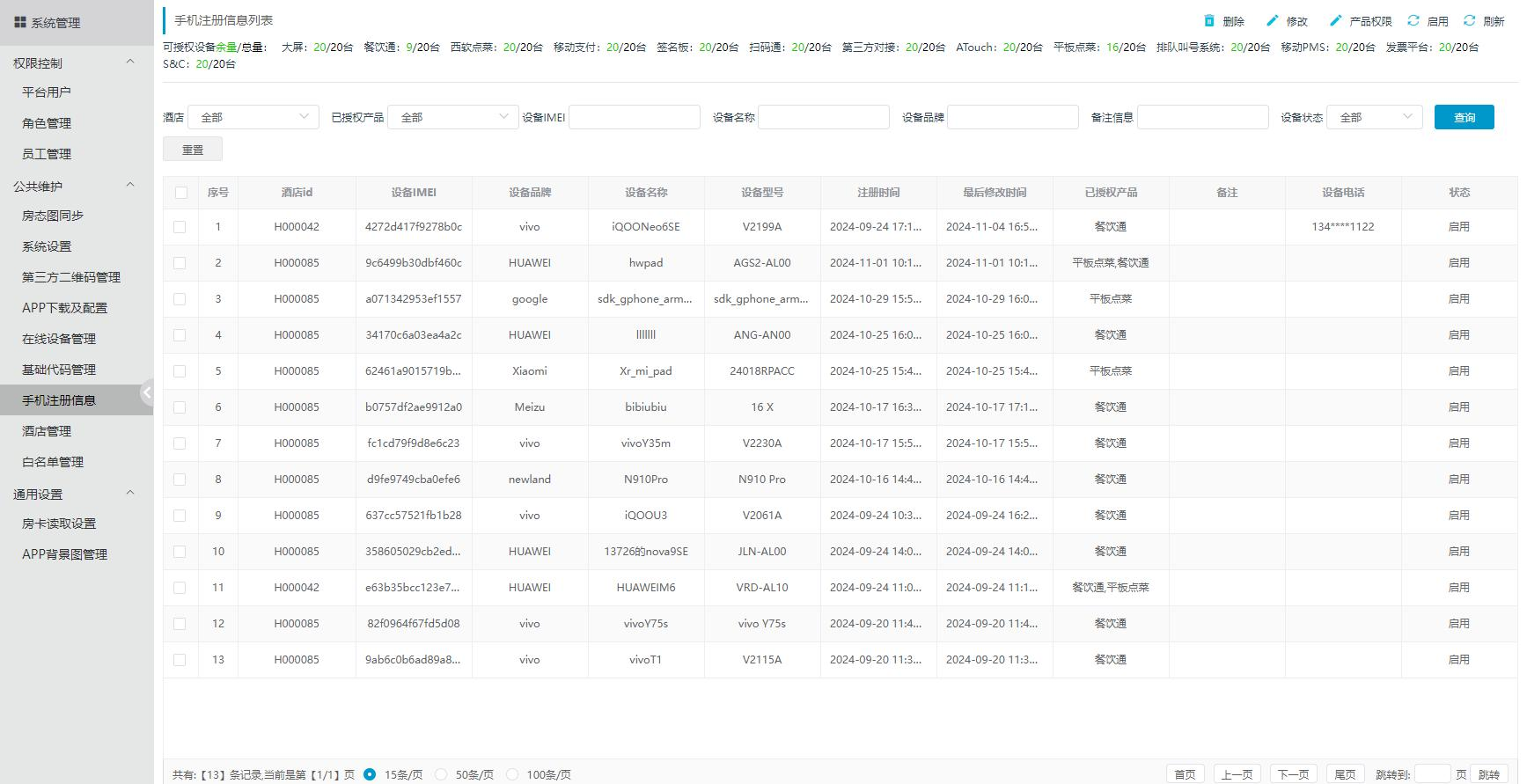This screenshot has height=784, width=1527.
Task: Click the 系统管理 grid icon
Action: pos(19,23)
